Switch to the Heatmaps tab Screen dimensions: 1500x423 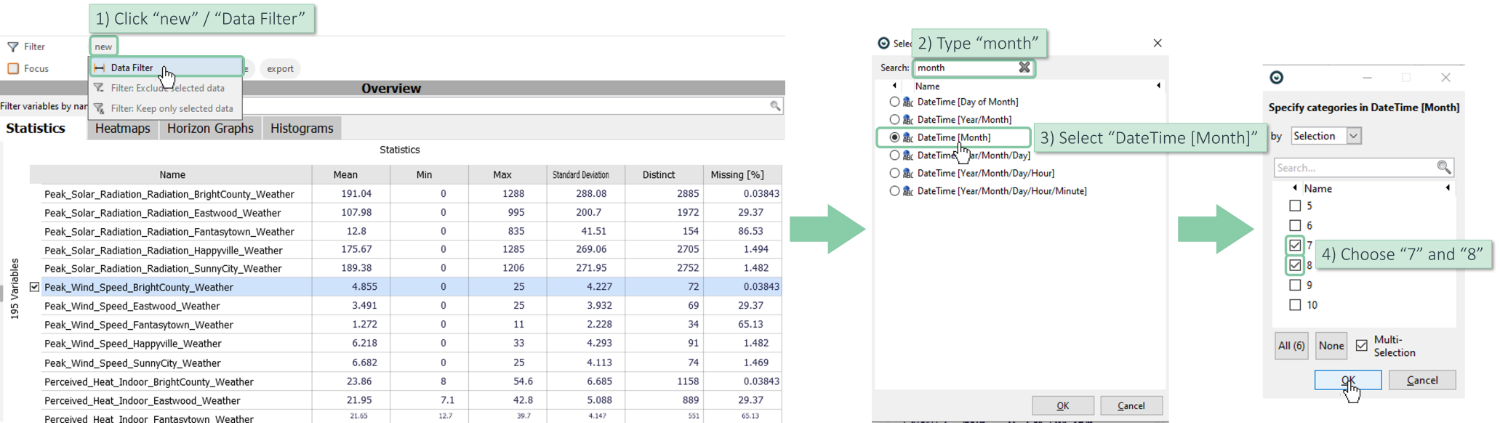(122, 128)
